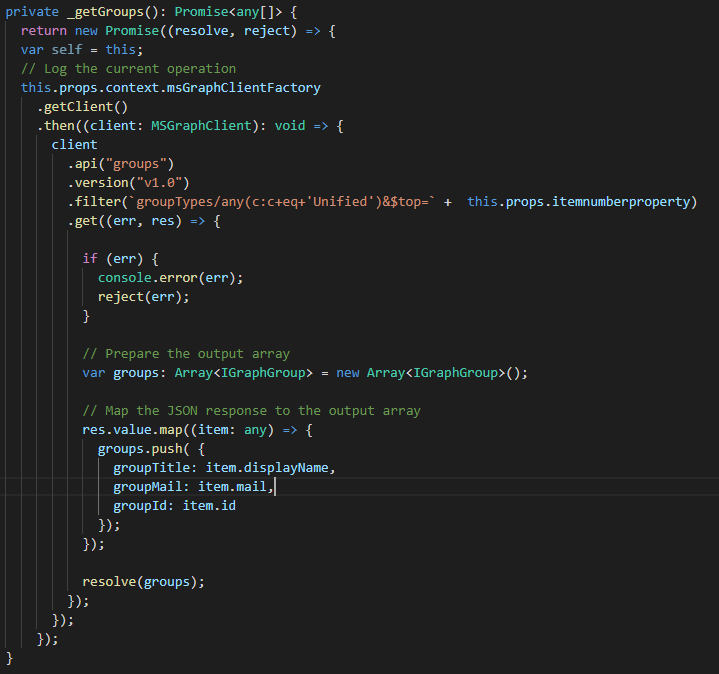Click 'msGraphClientFactory' in code

(x=243, y=88)
